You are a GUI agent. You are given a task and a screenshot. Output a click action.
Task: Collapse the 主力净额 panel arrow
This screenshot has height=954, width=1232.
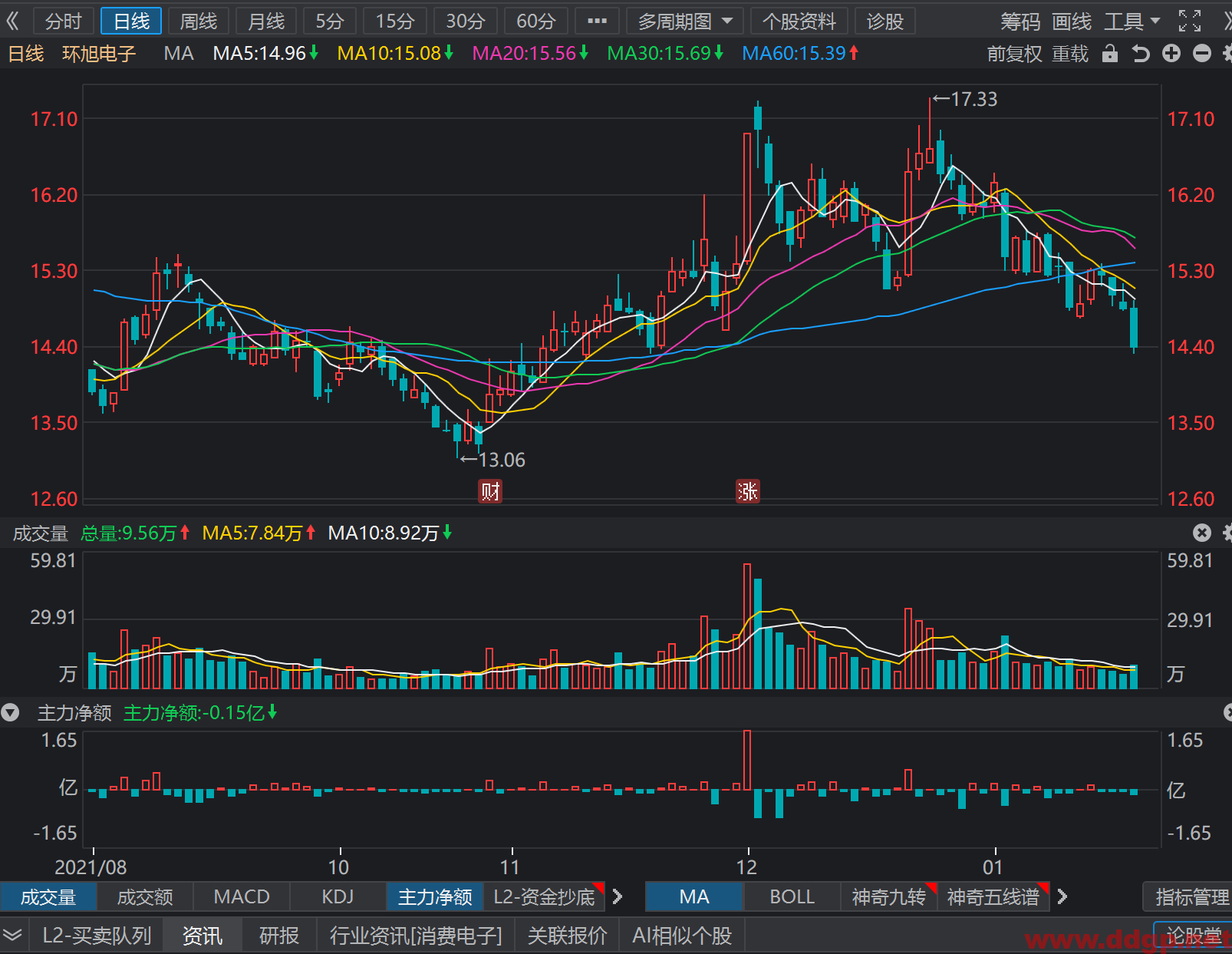coord(10,713)
